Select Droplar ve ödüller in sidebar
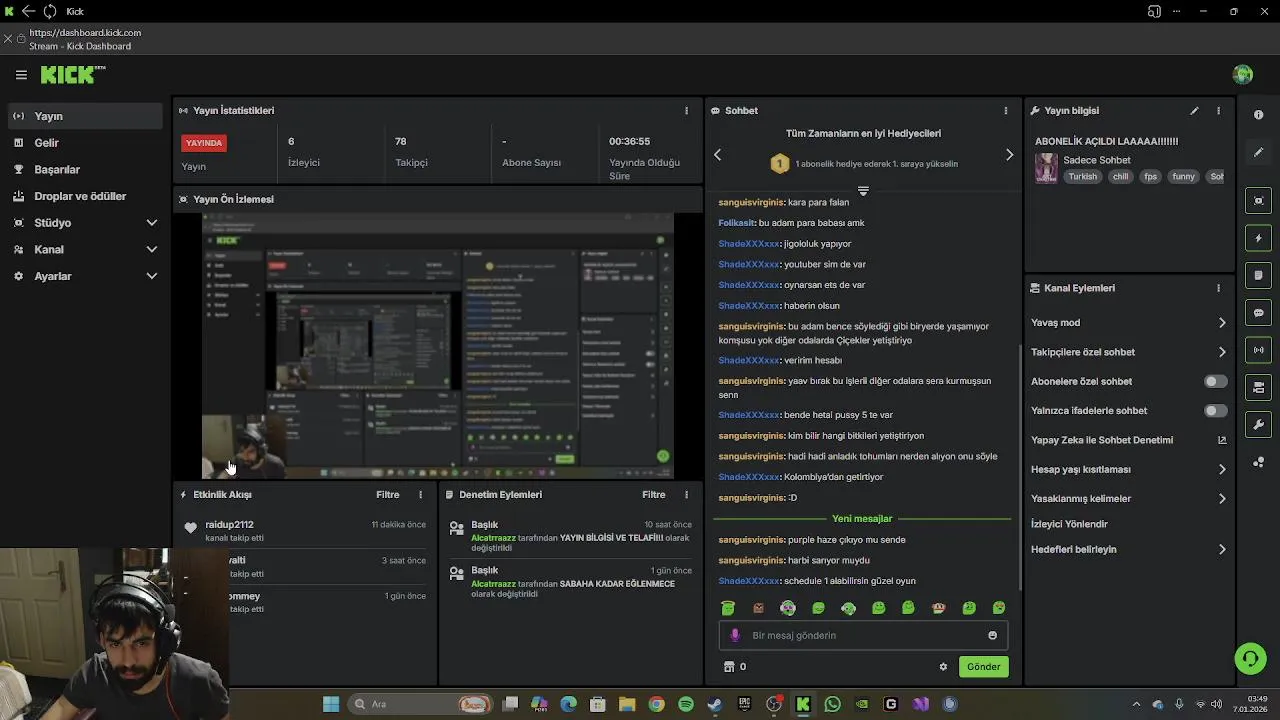 [x=85, y=196]
